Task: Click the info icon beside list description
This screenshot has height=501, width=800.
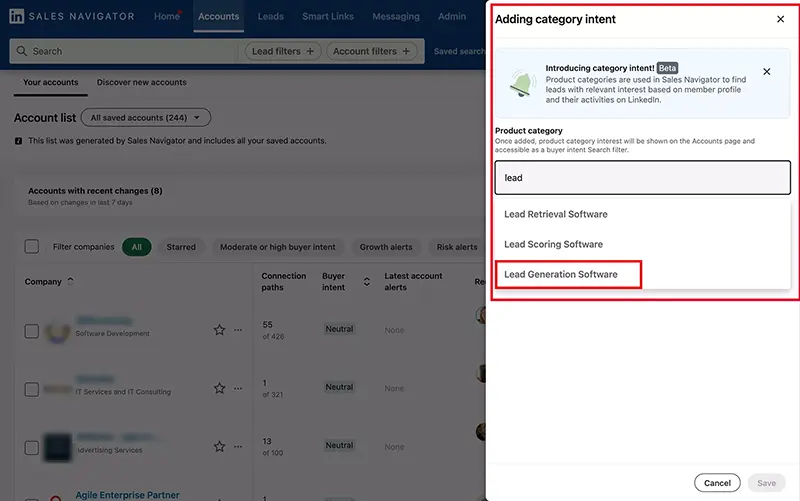Action: [x=18, y=141]
